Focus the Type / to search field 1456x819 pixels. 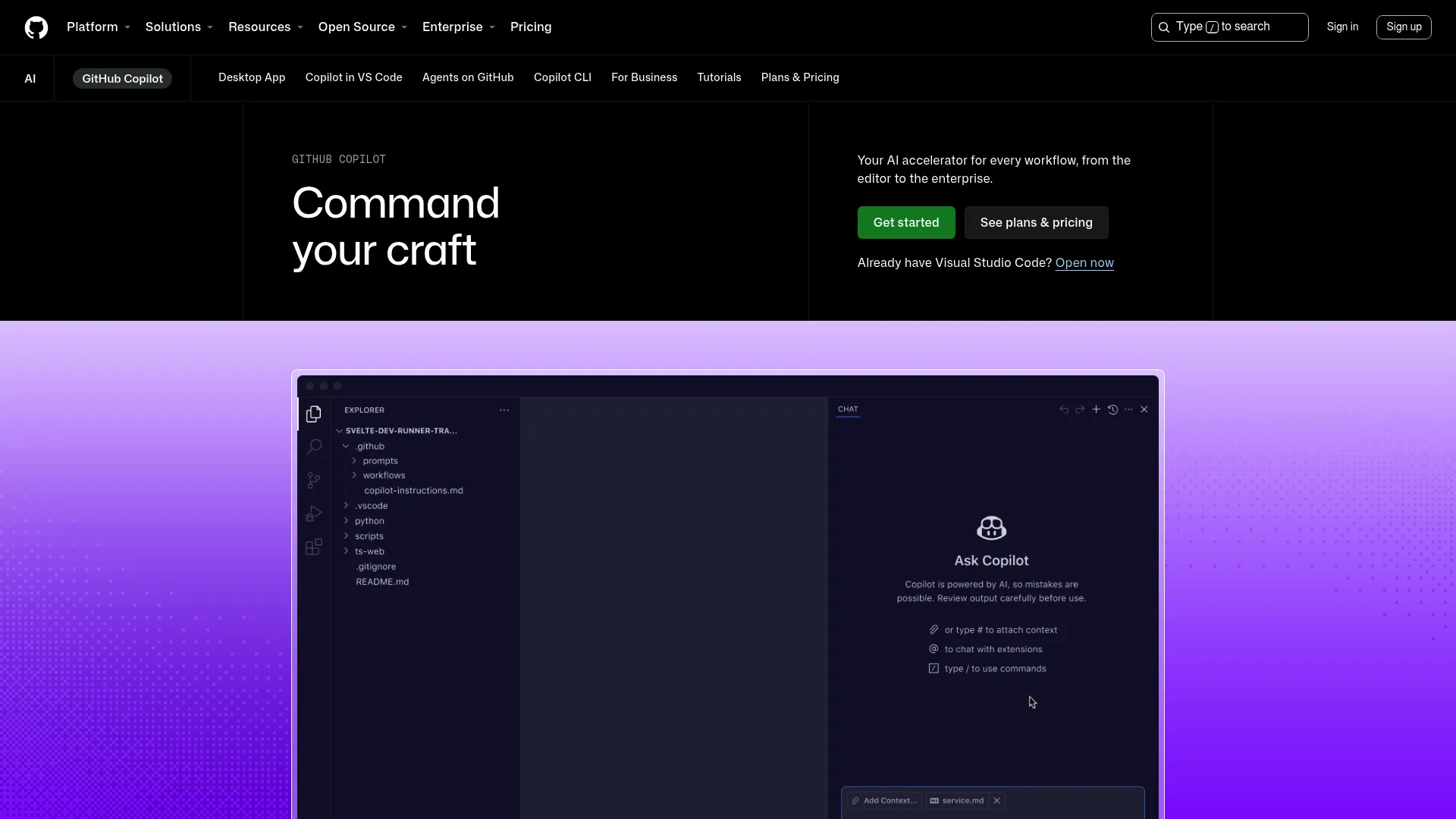(1229, 27)
